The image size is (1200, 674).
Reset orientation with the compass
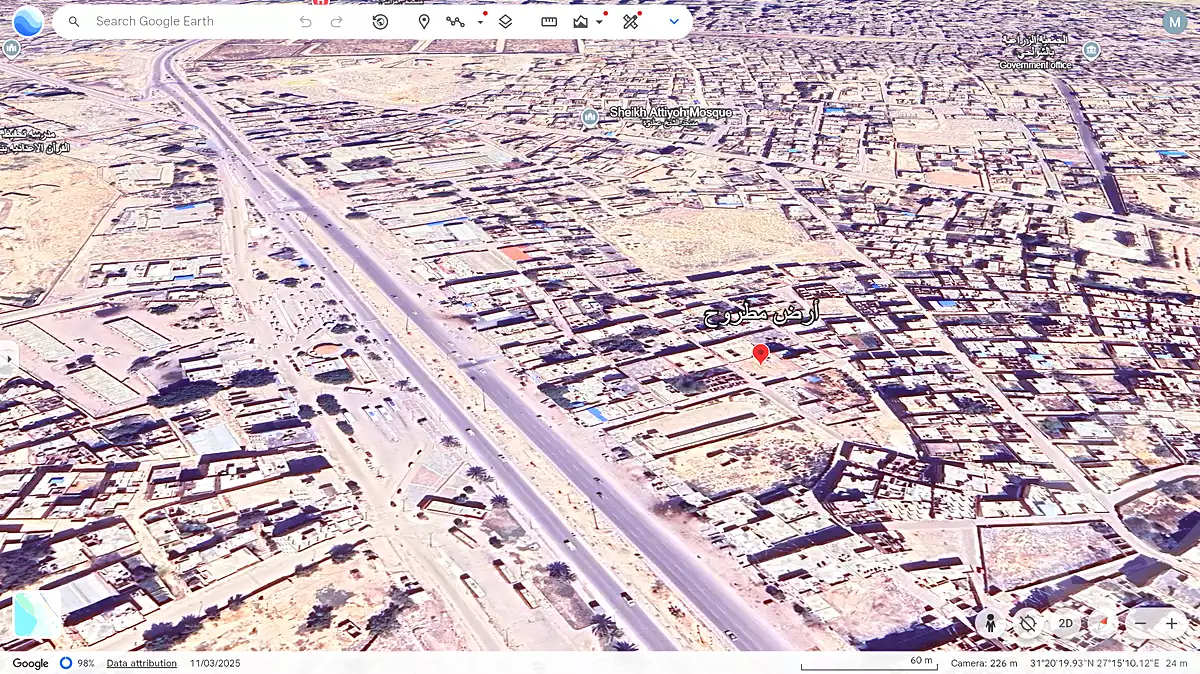pyautogui.click(x=1103, y=623)
